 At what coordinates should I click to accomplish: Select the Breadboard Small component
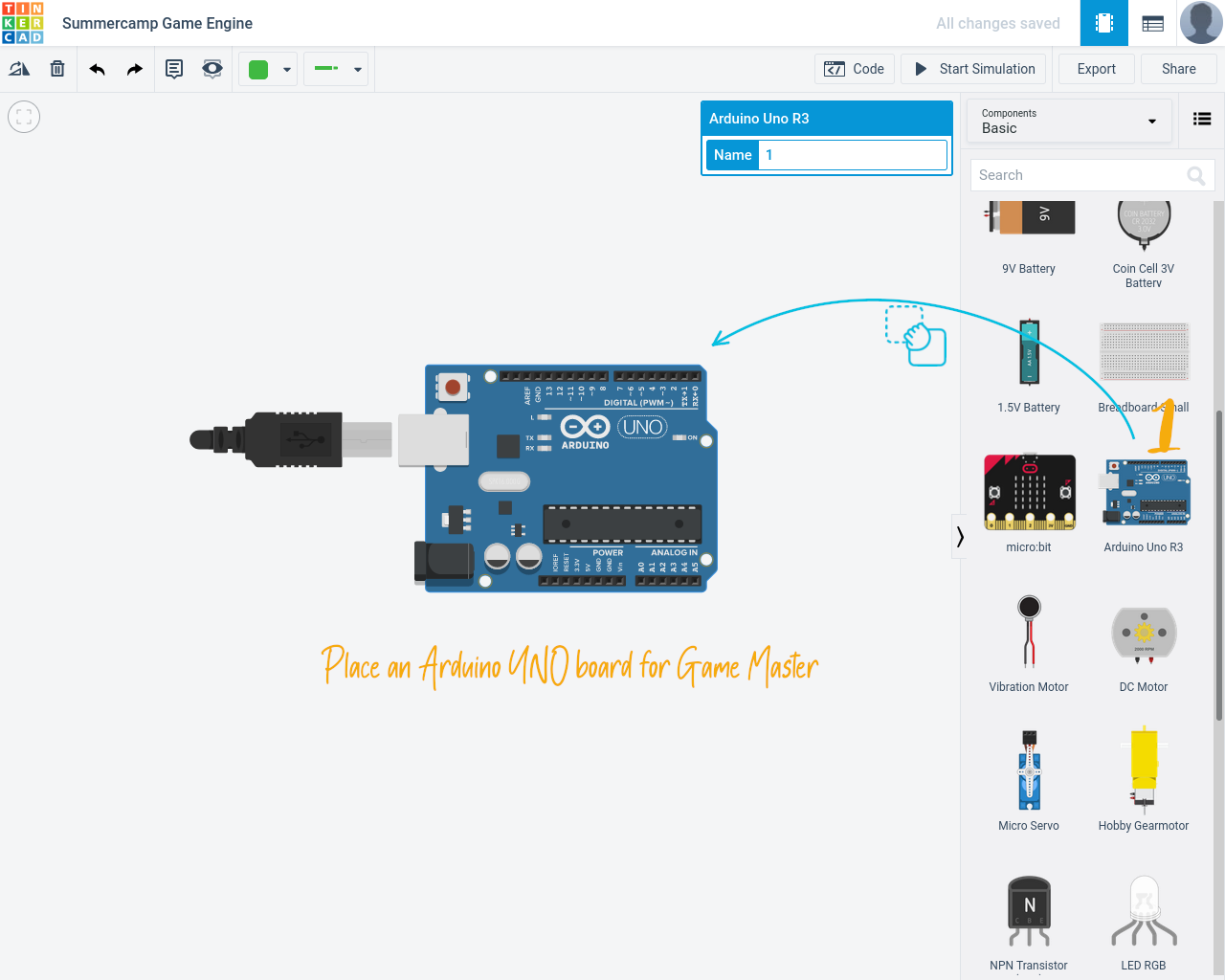pyautogui.click(x=1144, y=366)
